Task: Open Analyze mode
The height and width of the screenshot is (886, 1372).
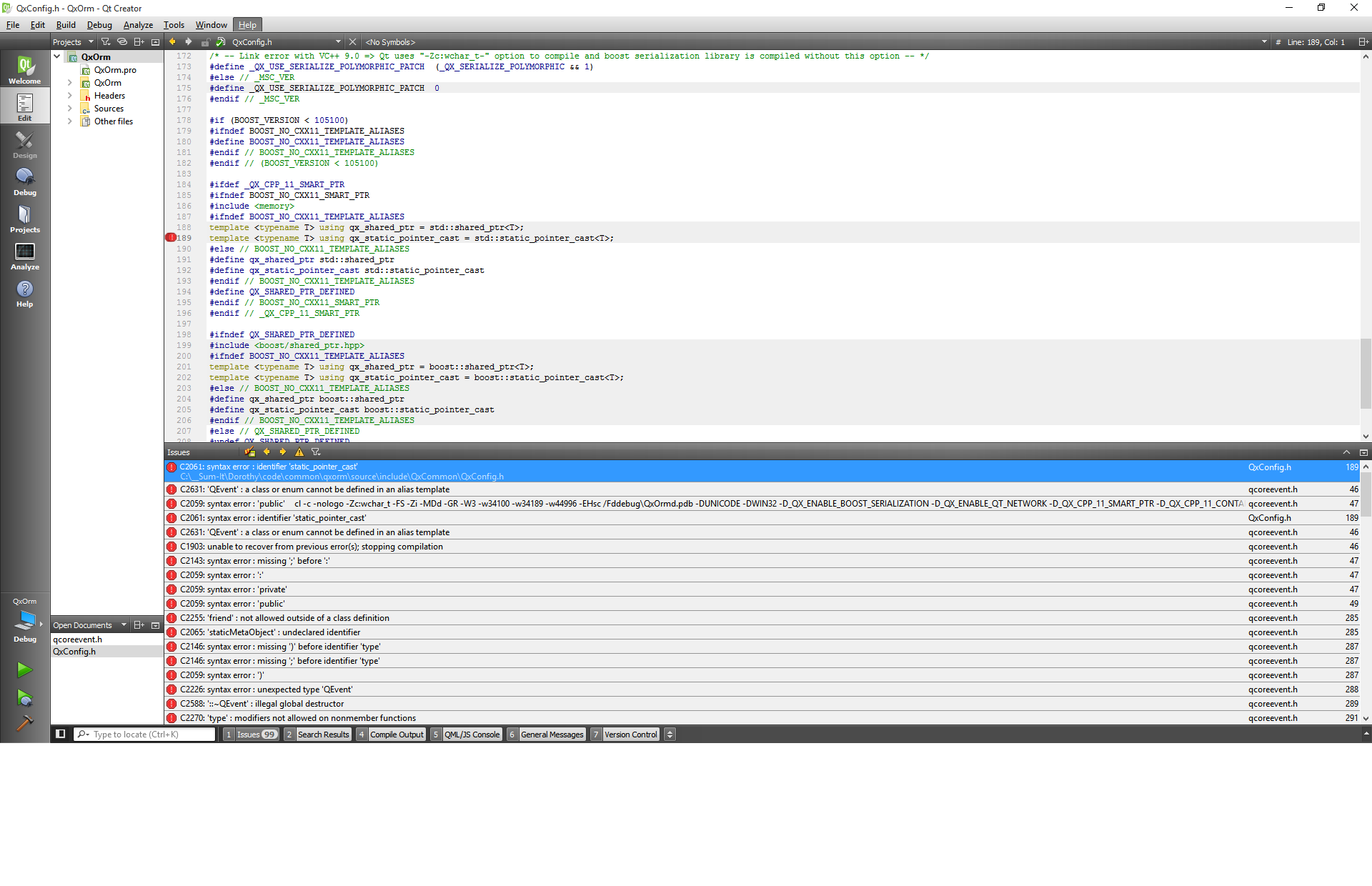Action: tap(25, 255)
